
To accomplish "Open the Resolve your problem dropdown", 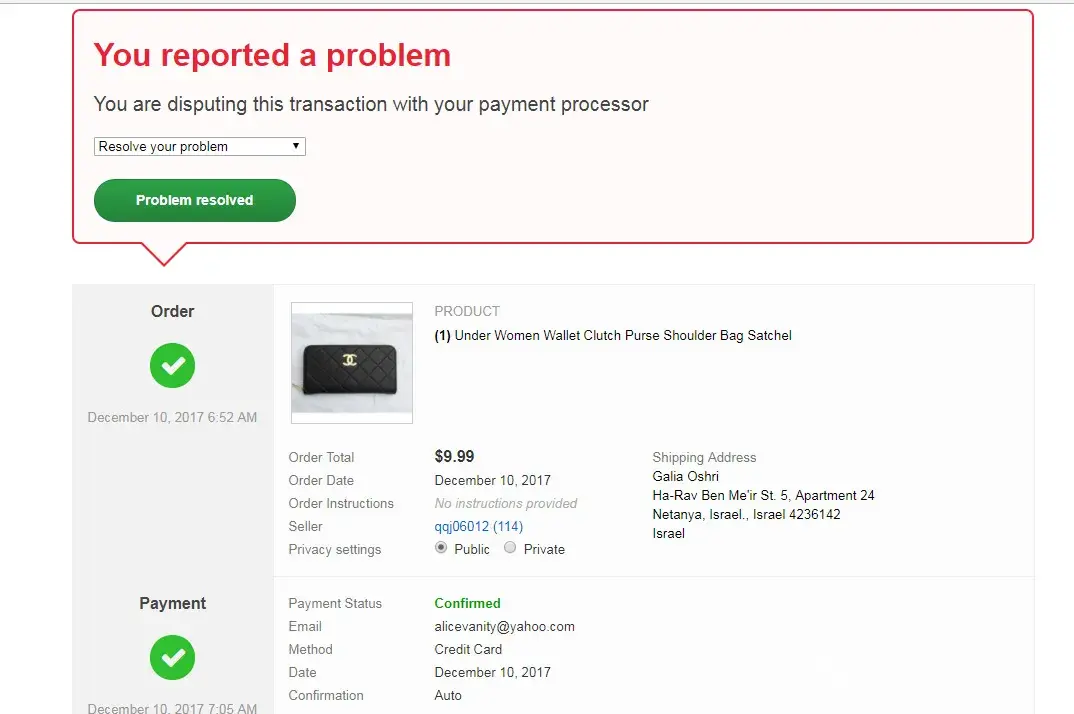I will pyautogui.click(x=199, y=147).
